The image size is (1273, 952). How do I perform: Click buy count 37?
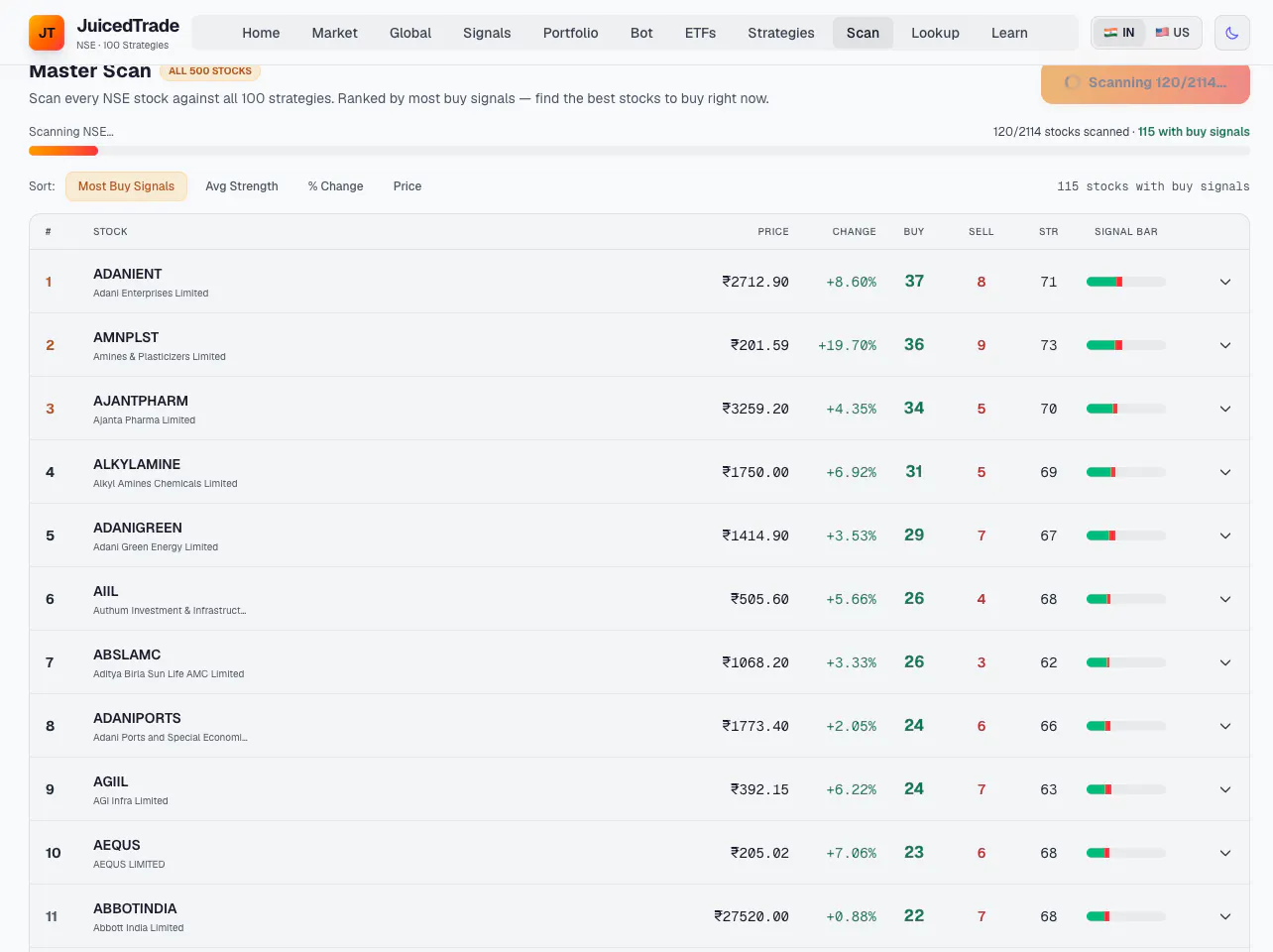[x=914, y=282]
